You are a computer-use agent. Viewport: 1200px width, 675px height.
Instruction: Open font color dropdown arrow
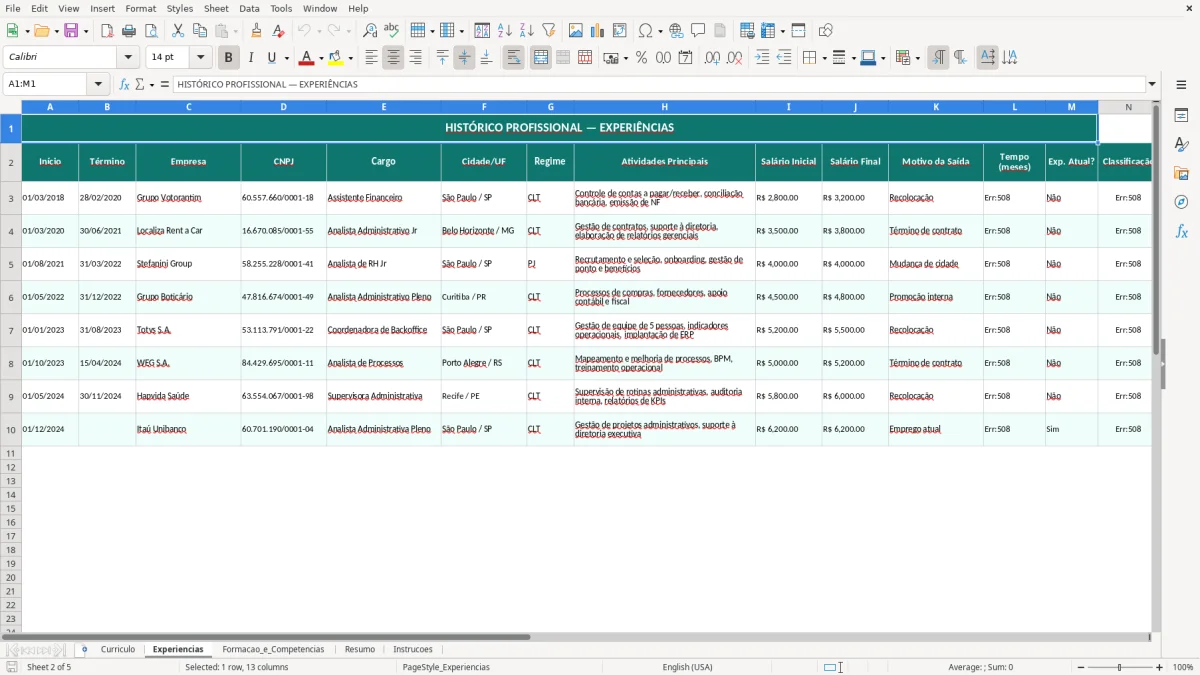click(321, 58)
